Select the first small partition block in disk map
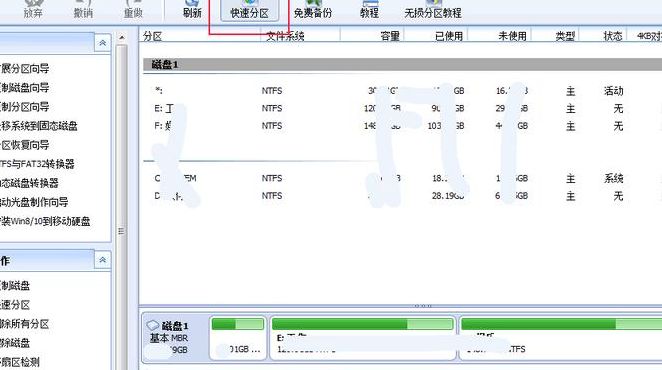 [x=238, y=338]
